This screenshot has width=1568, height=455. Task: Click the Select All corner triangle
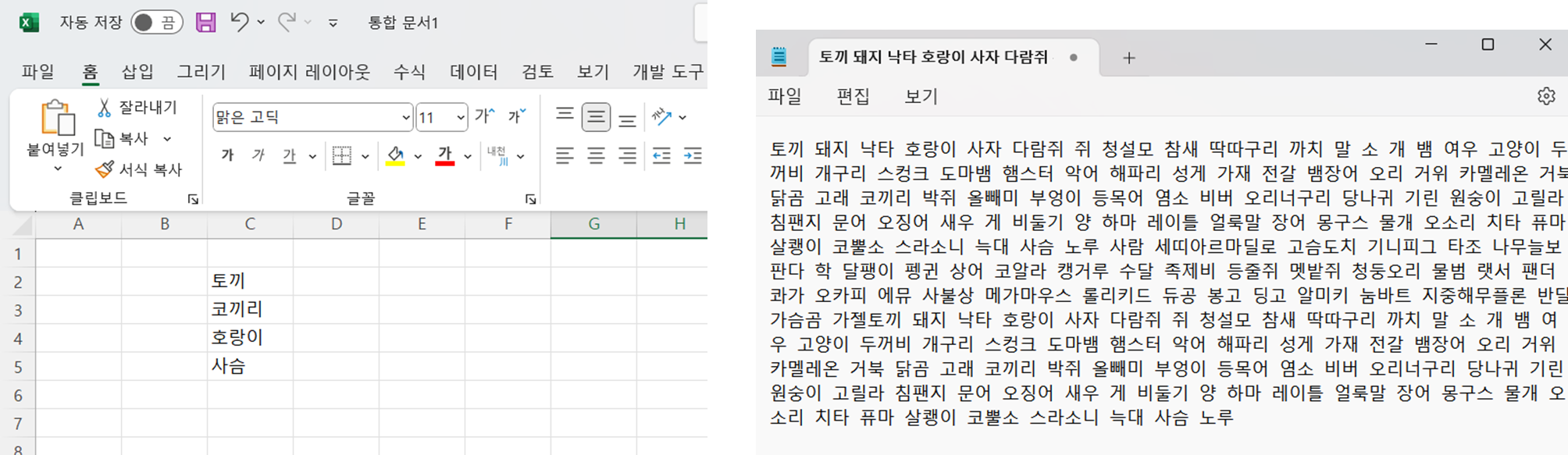(23, 226)
